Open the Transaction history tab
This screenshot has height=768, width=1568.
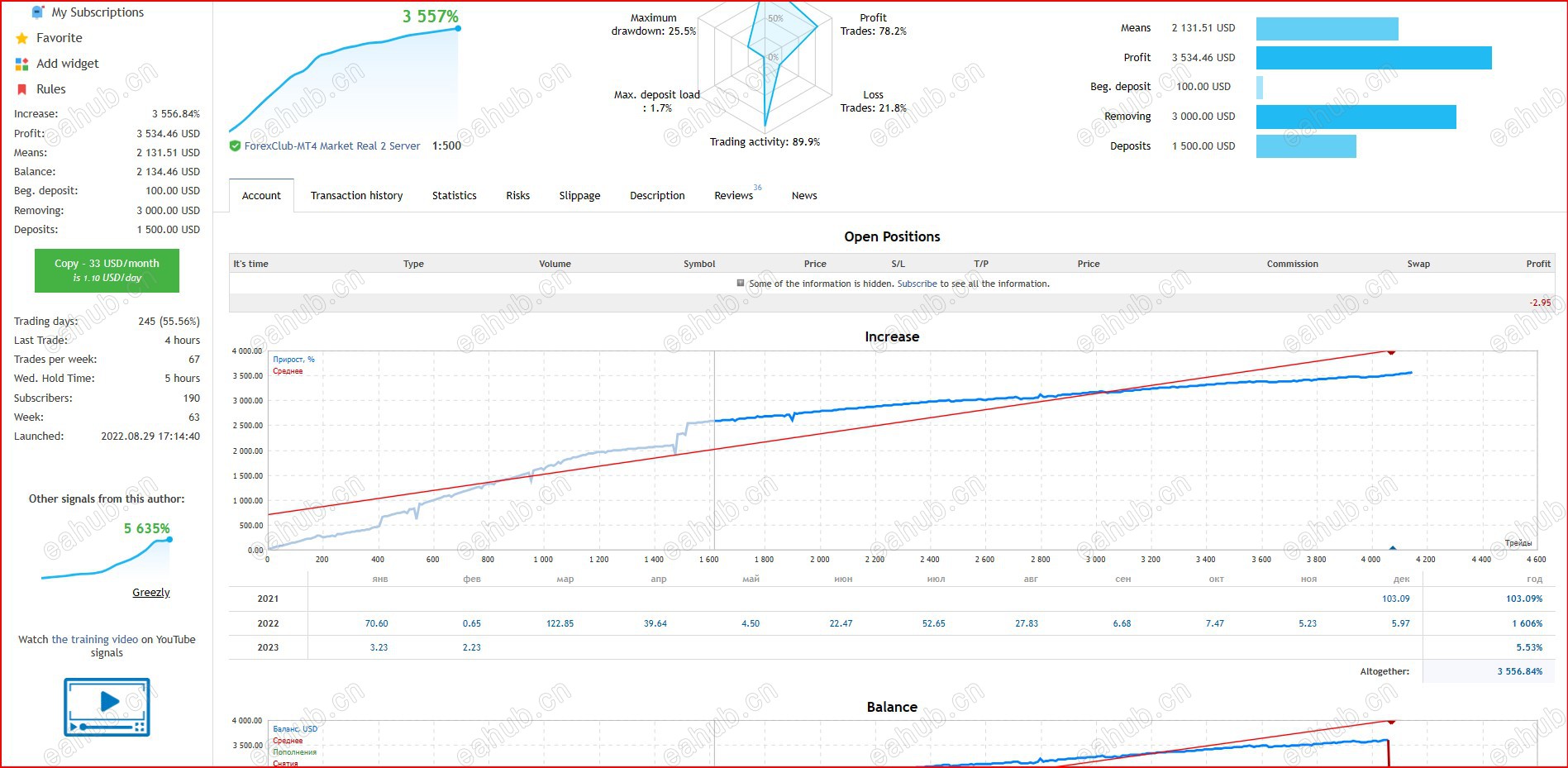[356, 195]
